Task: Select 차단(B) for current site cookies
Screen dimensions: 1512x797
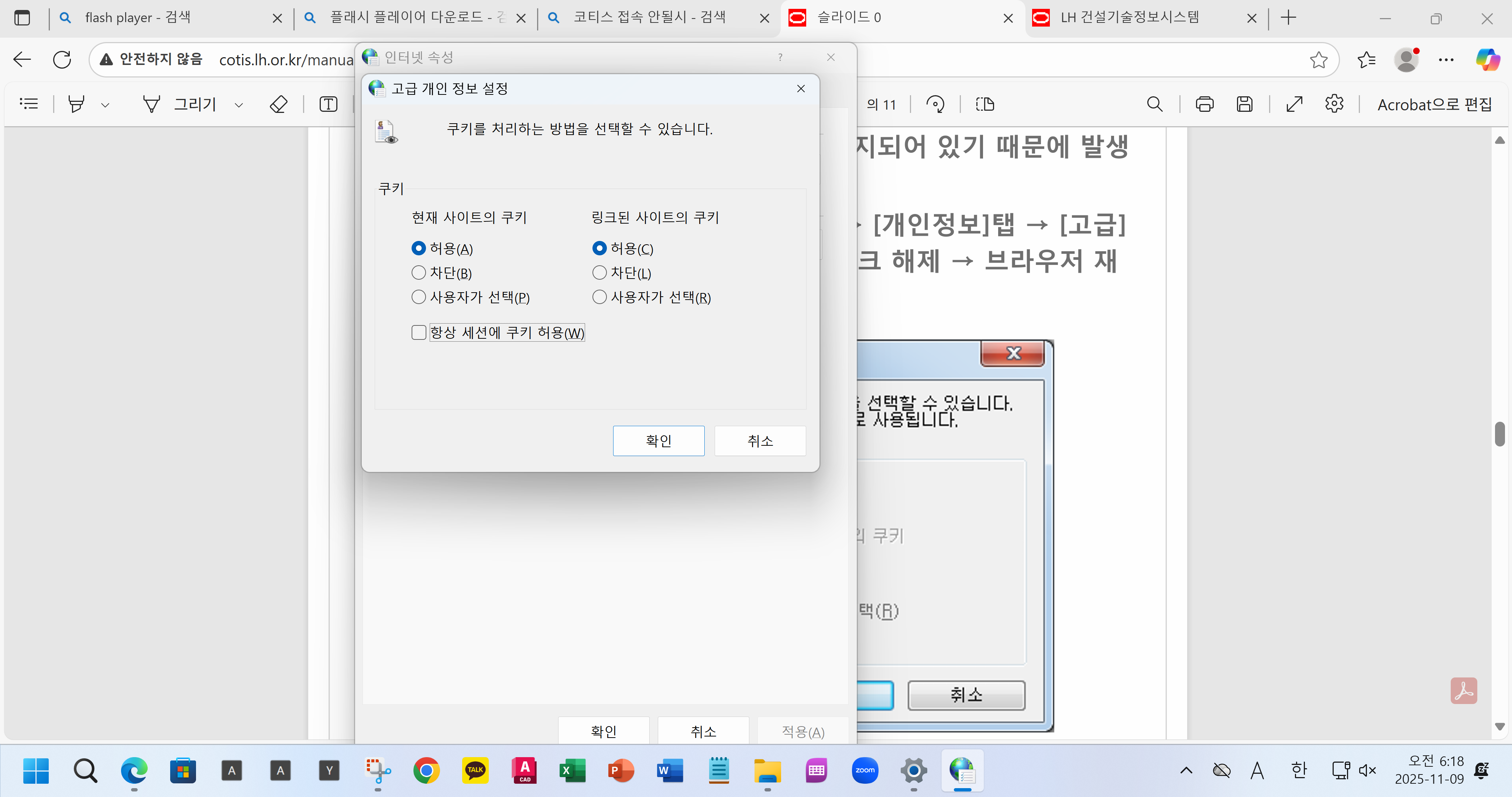Action: 419,273
